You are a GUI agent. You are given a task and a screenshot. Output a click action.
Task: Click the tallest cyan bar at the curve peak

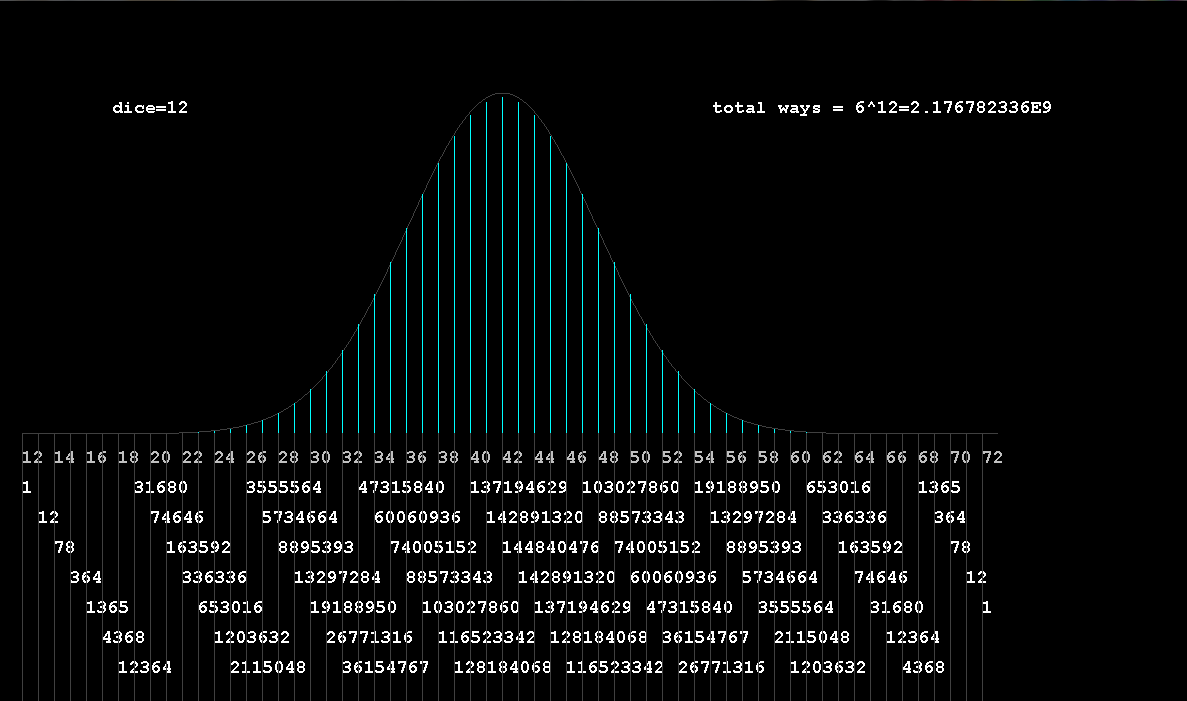tap(502, 260)
